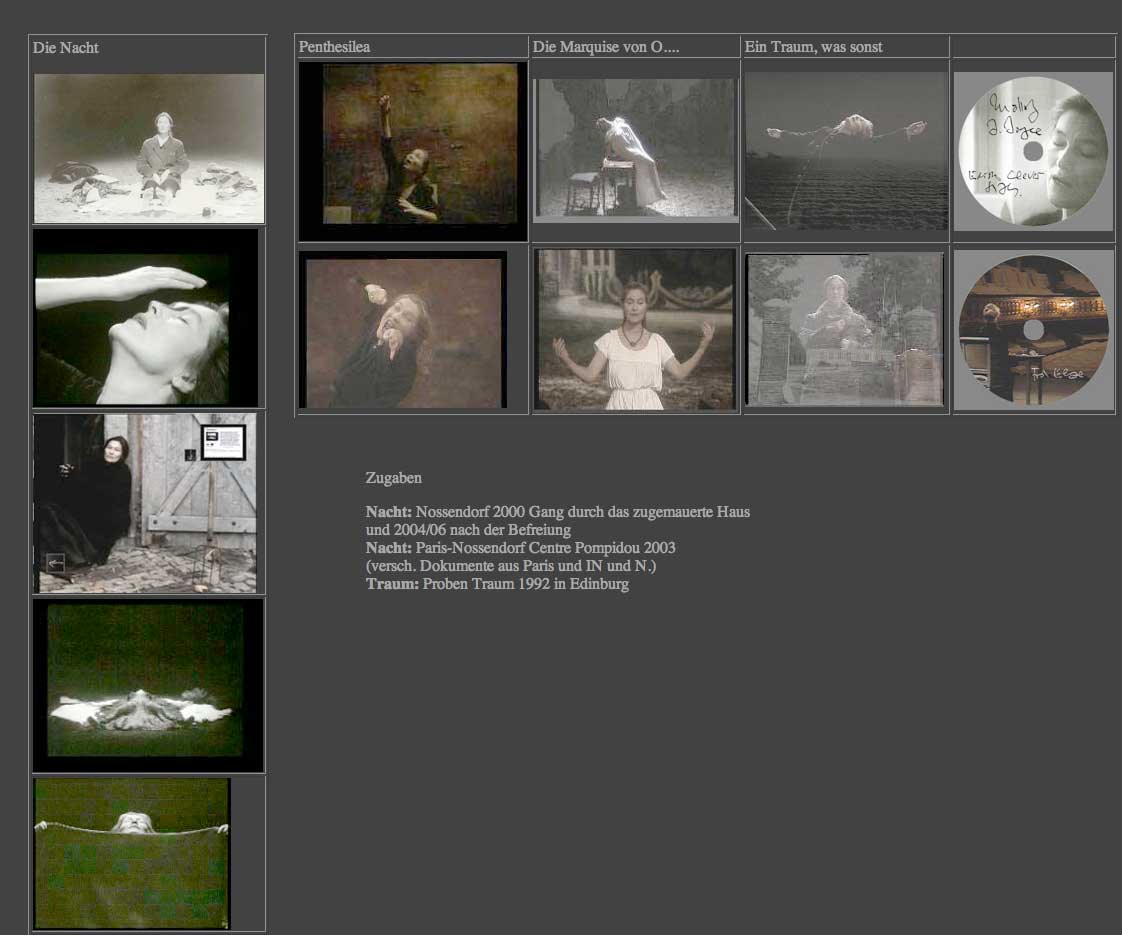
Task: Click the Penthesilea column heading
Action: pos(334,47)
